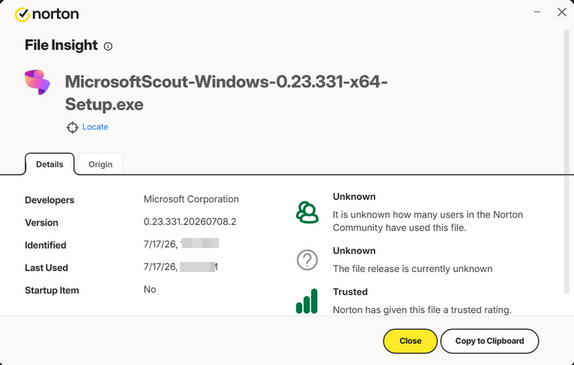
Task: Open the Locate link
Action: tap(95, 127)
